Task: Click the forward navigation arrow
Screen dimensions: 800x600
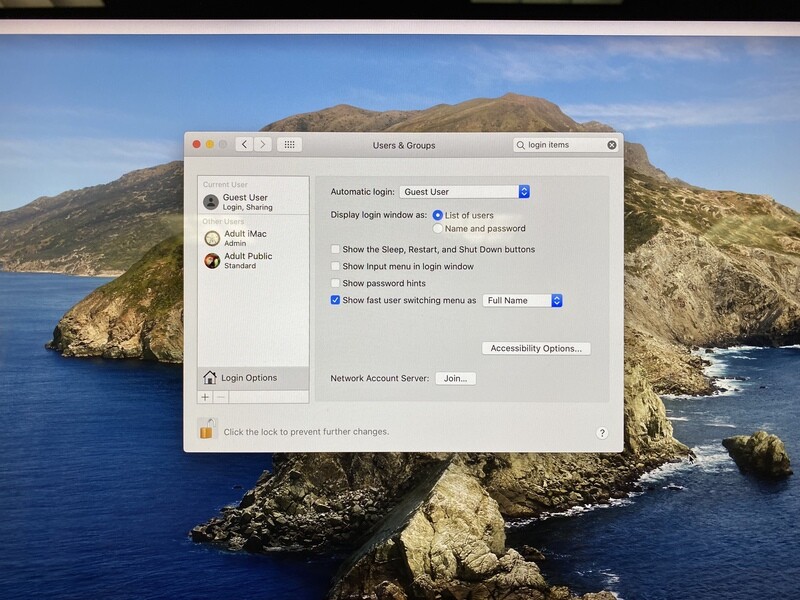Action: (262, 143)
